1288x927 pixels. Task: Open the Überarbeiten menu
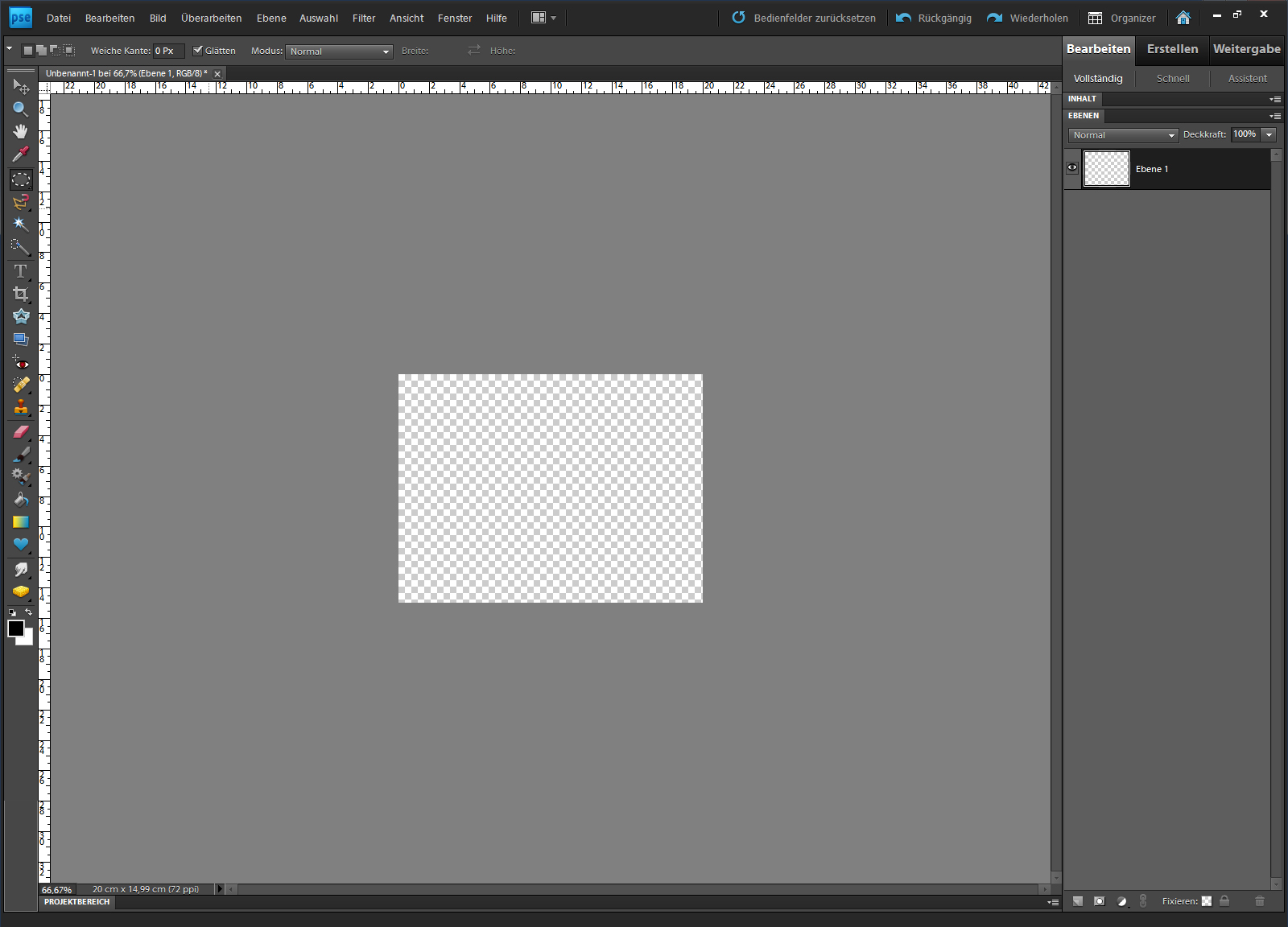tap(211, 18)
